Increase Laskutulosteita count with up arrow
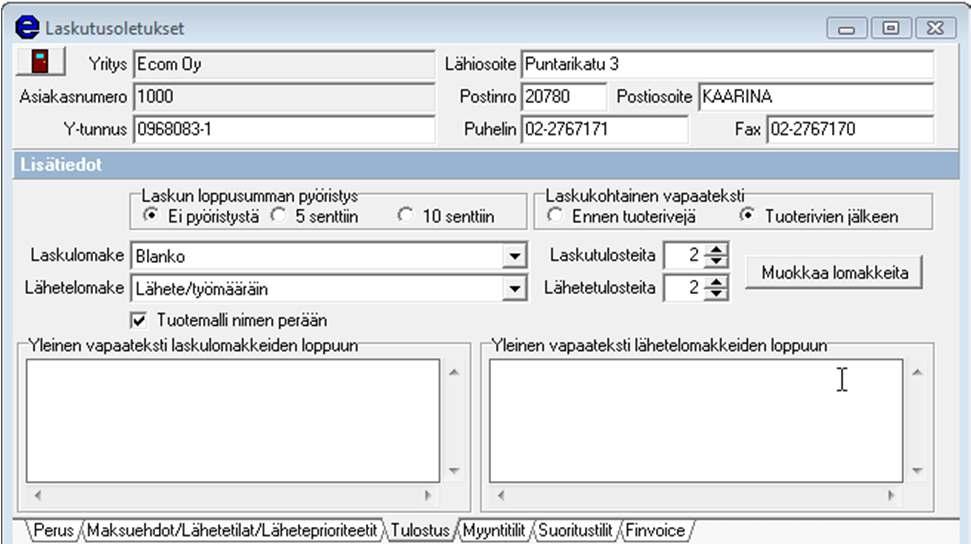971x544 pixels. [716, 249]
